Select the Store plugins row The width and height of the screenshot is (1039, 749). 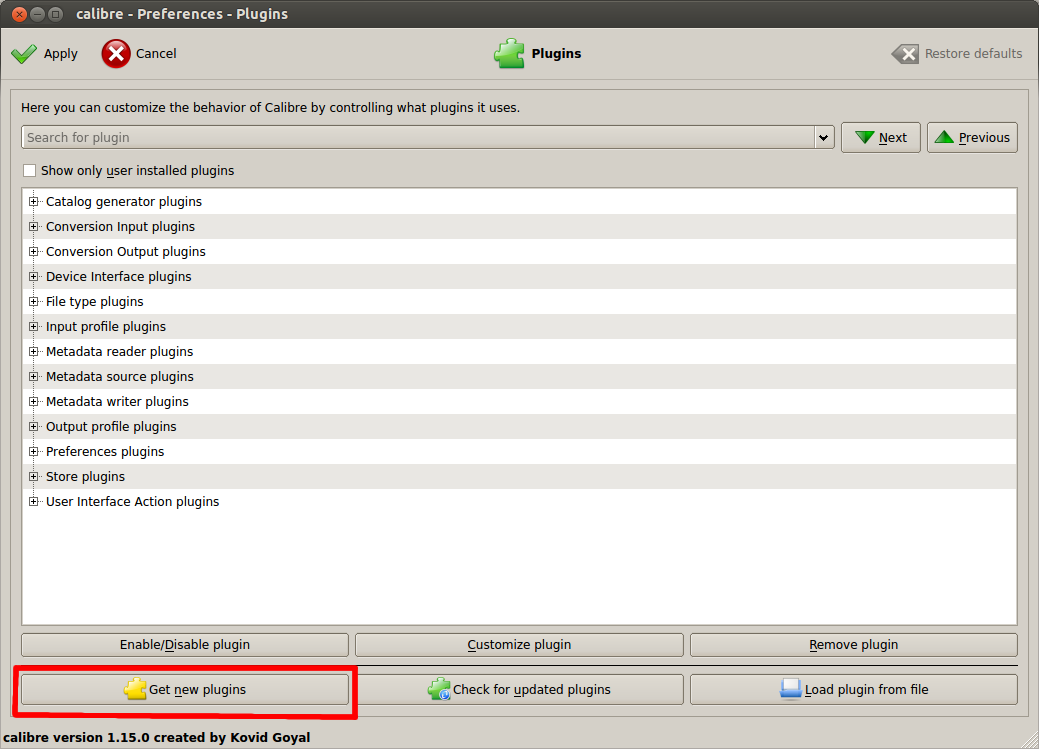coord(520,477)
